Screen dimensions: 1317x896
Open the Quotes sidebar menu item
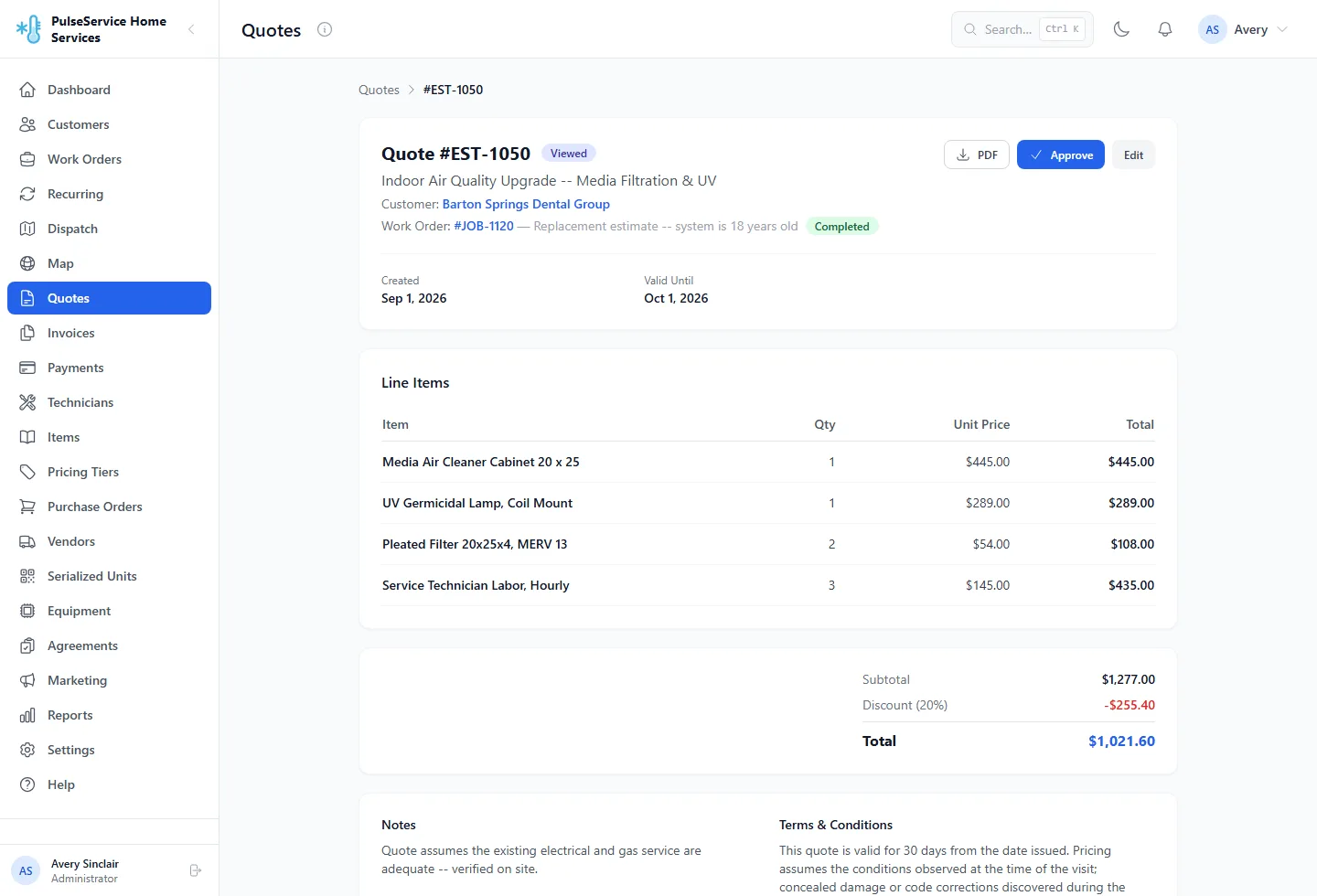pos(109,298)
